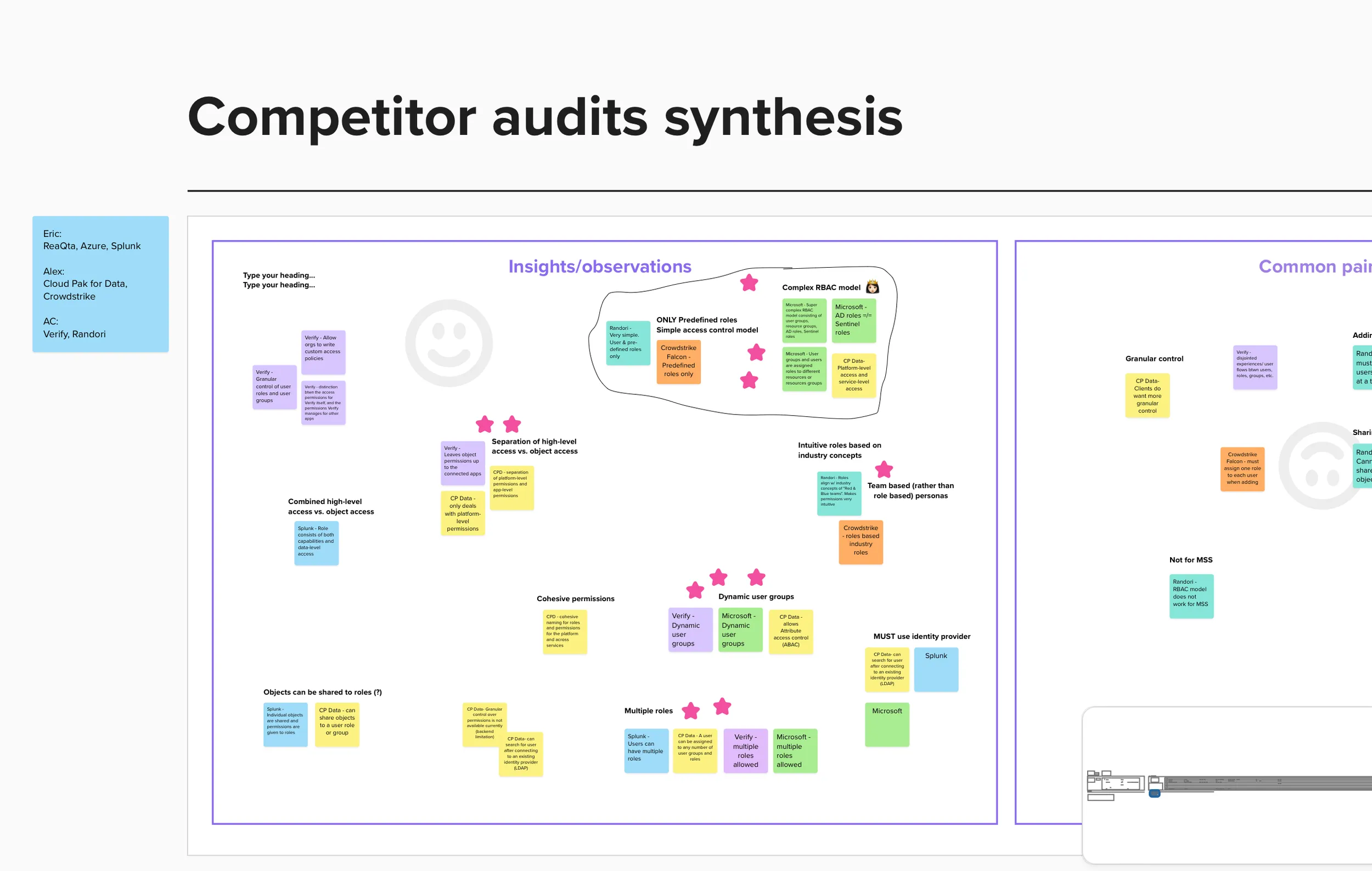Select Microsoft - User groups and users assigned note
The width and height of the screenshot is (1372, 871).
coord(805,369)
